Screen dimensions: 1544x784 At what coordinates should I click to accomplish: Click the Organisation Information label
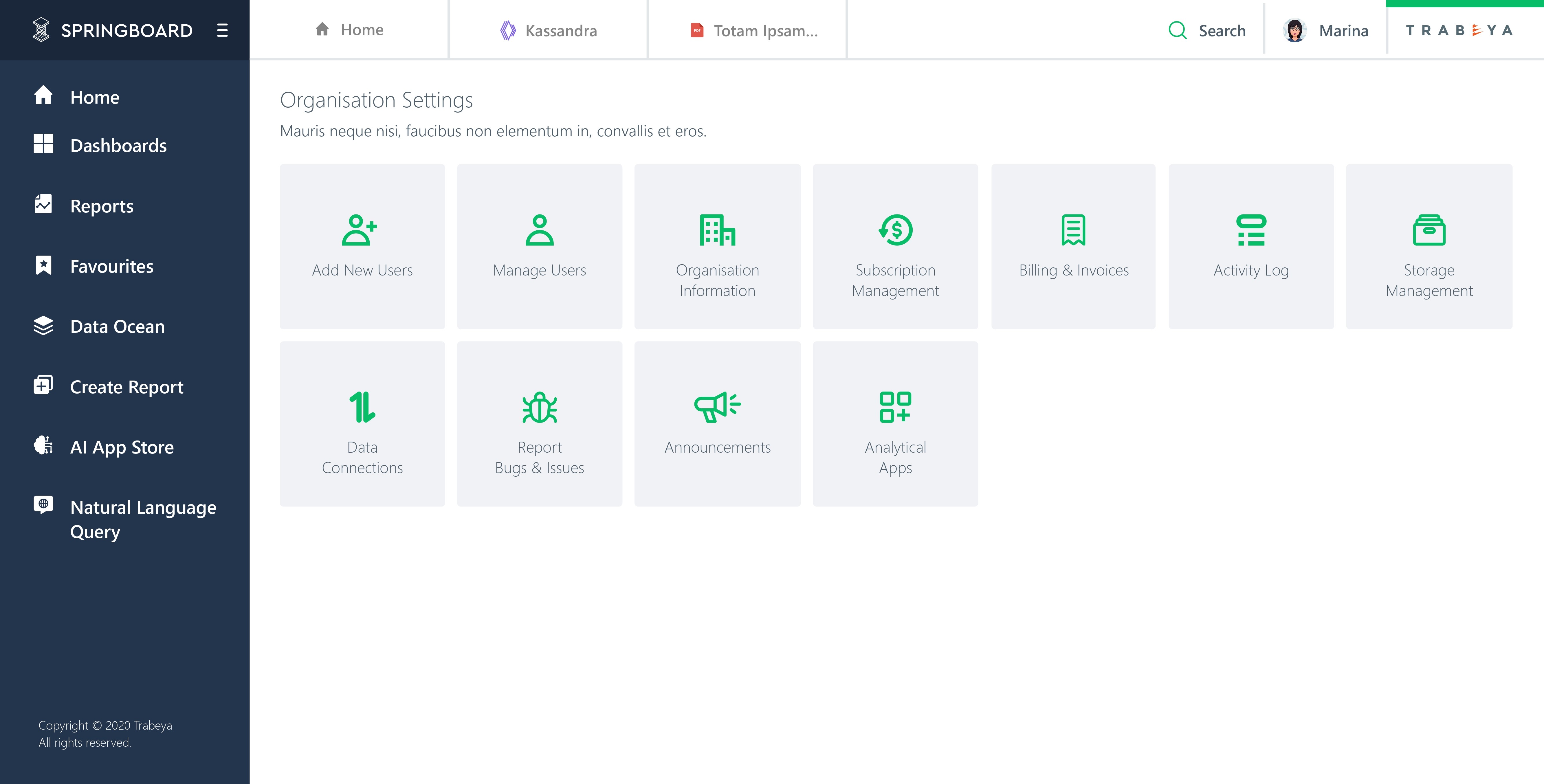tap(718, 280)
